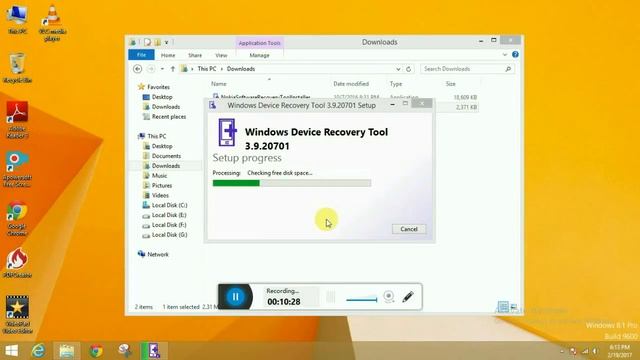Switch to details view in Explorer status bar
Screen dimensions: 640x360
pos(503,307)
